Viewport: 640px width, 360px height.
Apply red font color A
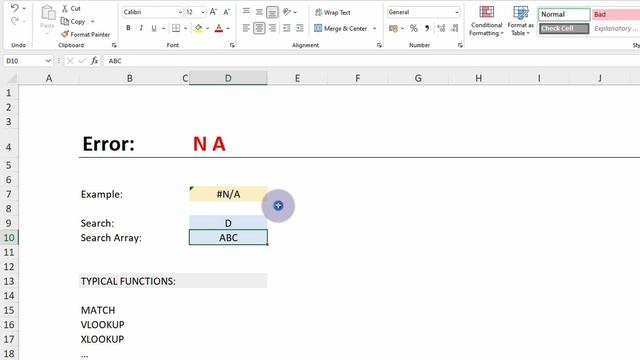coord(219,28)
